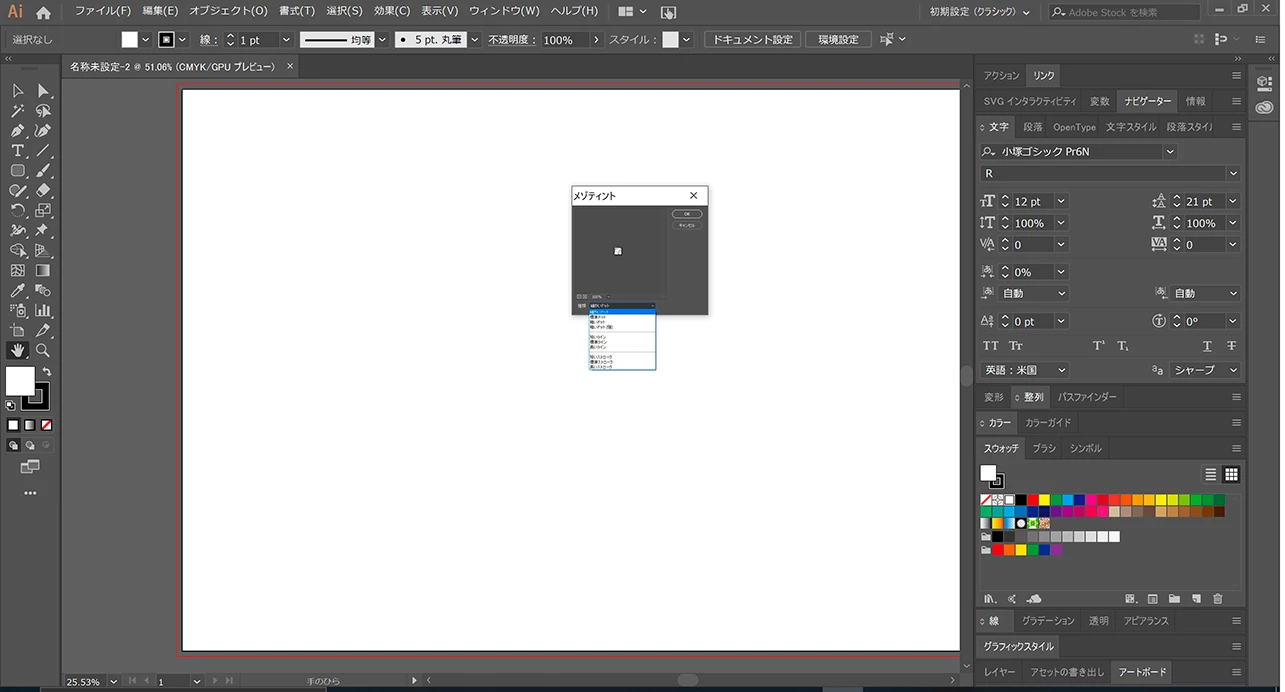Select the Rectangle tool
This screenshot has width=1285, height=692.
(18, 171)
